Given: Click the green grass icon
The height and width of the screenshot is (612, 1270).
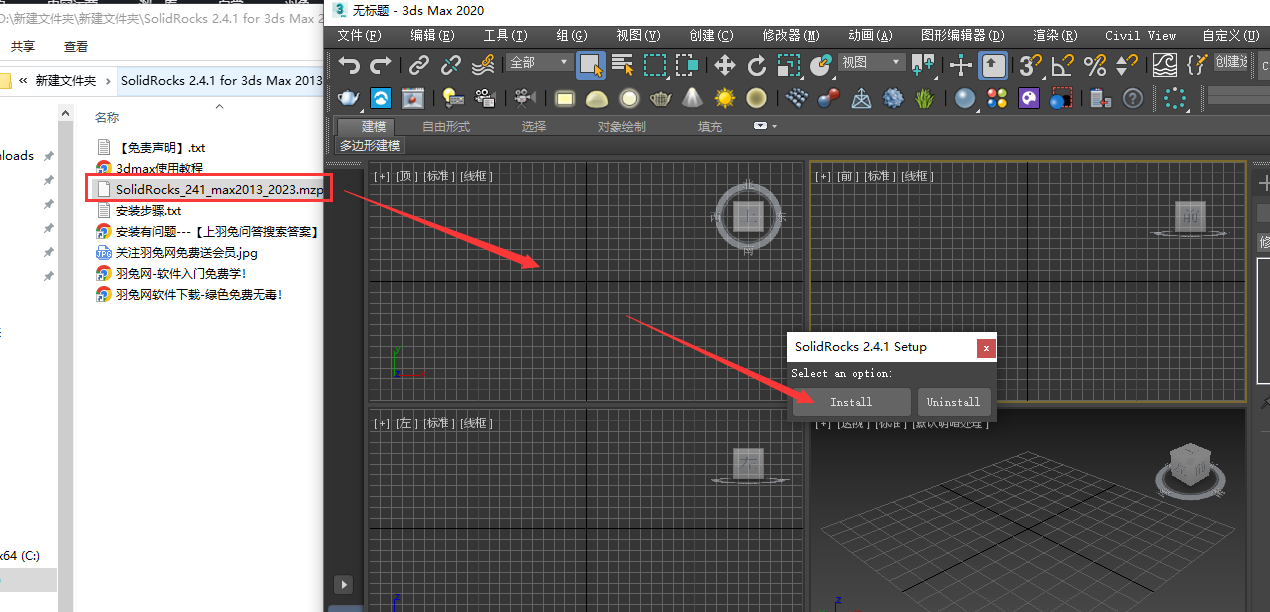Looking at the screenshot, I should click(x=925, y=98).
